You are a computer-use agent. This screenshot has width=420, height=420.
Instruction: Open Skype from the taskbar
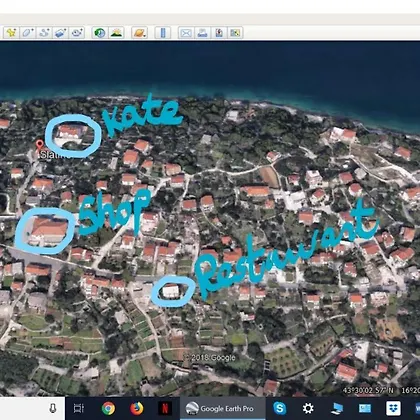280,408
